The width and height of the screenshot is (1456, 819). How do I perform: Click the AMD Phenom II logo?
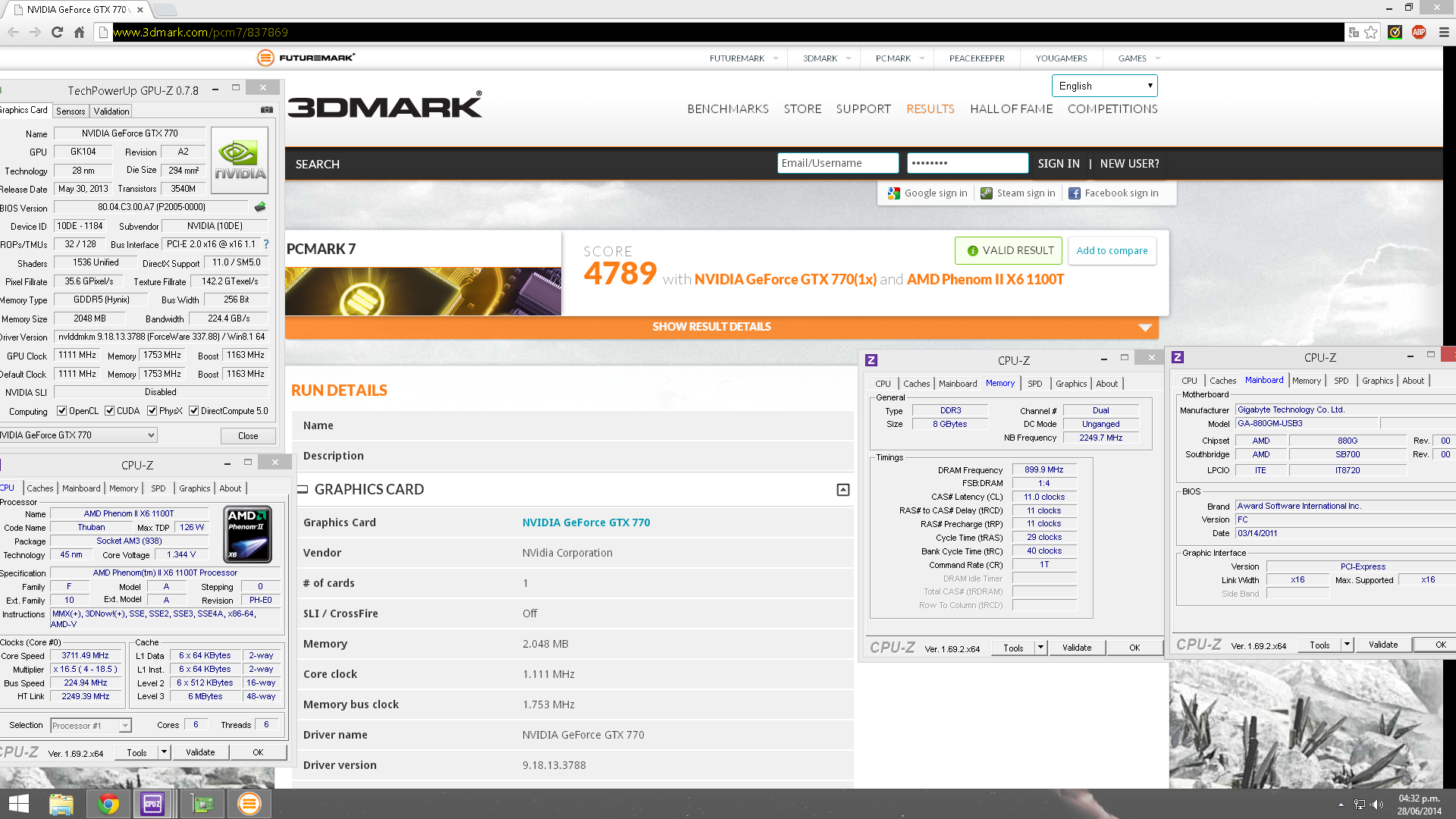coord(247,535)
